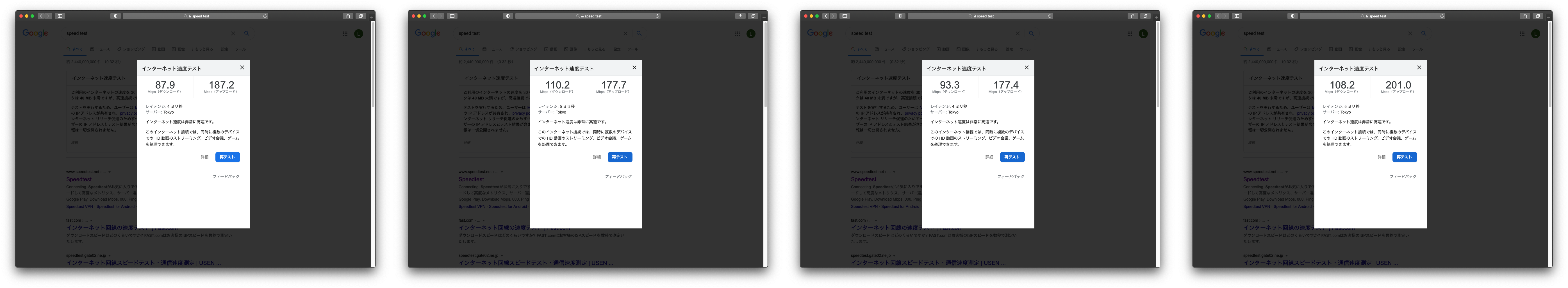Open the Google account avatar in the 93.3 Mbps window
Viewport: 1568px width, 288px height.
1143,33
